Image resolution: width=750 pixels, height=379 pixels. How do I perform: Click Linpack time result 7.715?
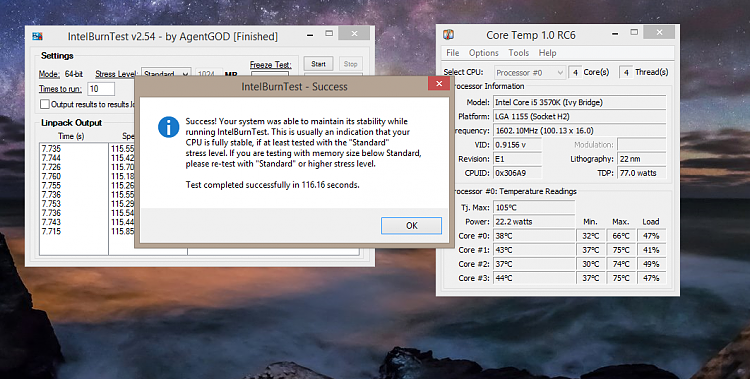tap(51, 232)
